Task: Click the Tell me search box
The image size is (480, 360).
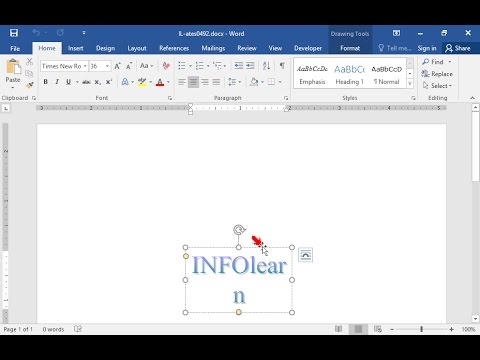Action: 395,48
